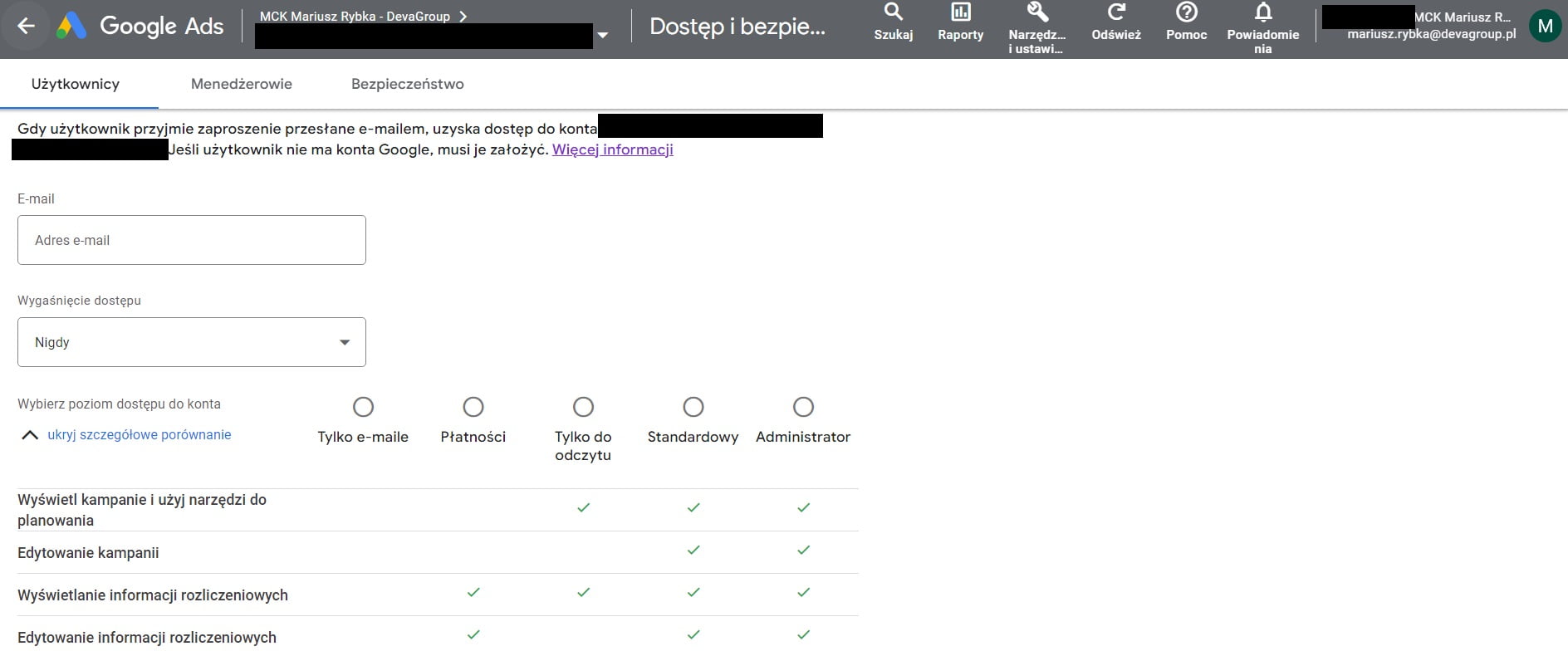Open the Wygaśnięcie dostępu dropdown

[191, 342]
